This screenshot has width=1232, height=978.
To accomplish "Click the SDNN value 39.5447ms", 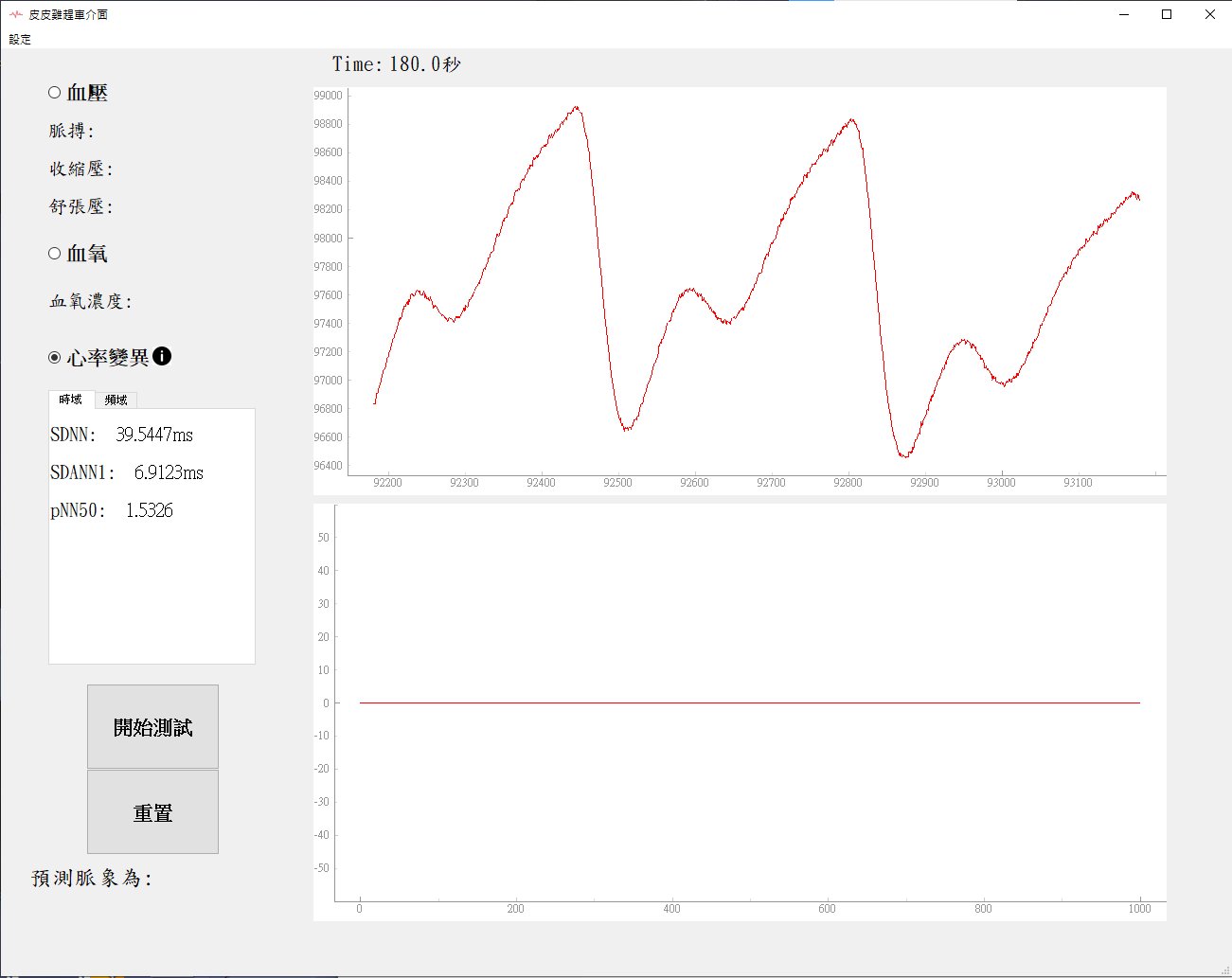I will pos(154,435).
